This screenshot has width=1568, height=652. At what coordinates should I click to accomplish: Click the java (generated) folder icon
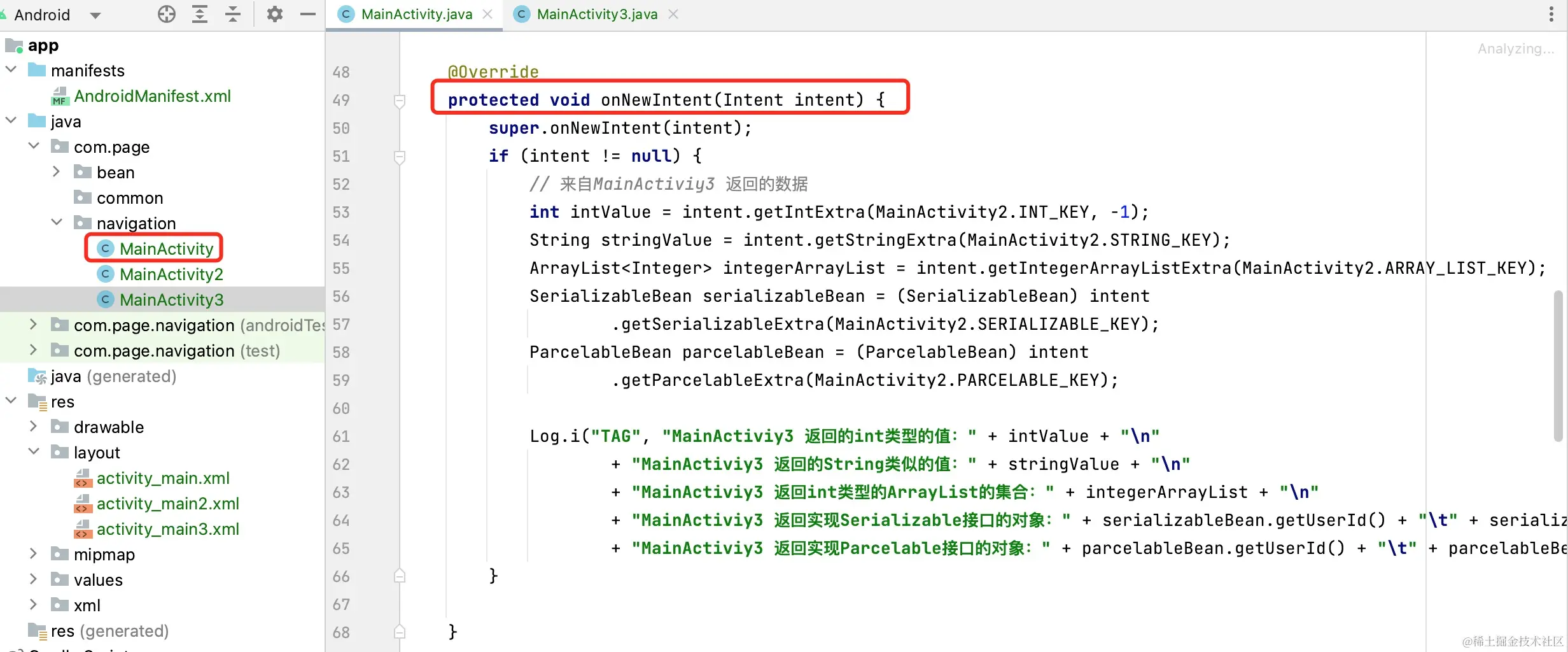coord(37,376)
